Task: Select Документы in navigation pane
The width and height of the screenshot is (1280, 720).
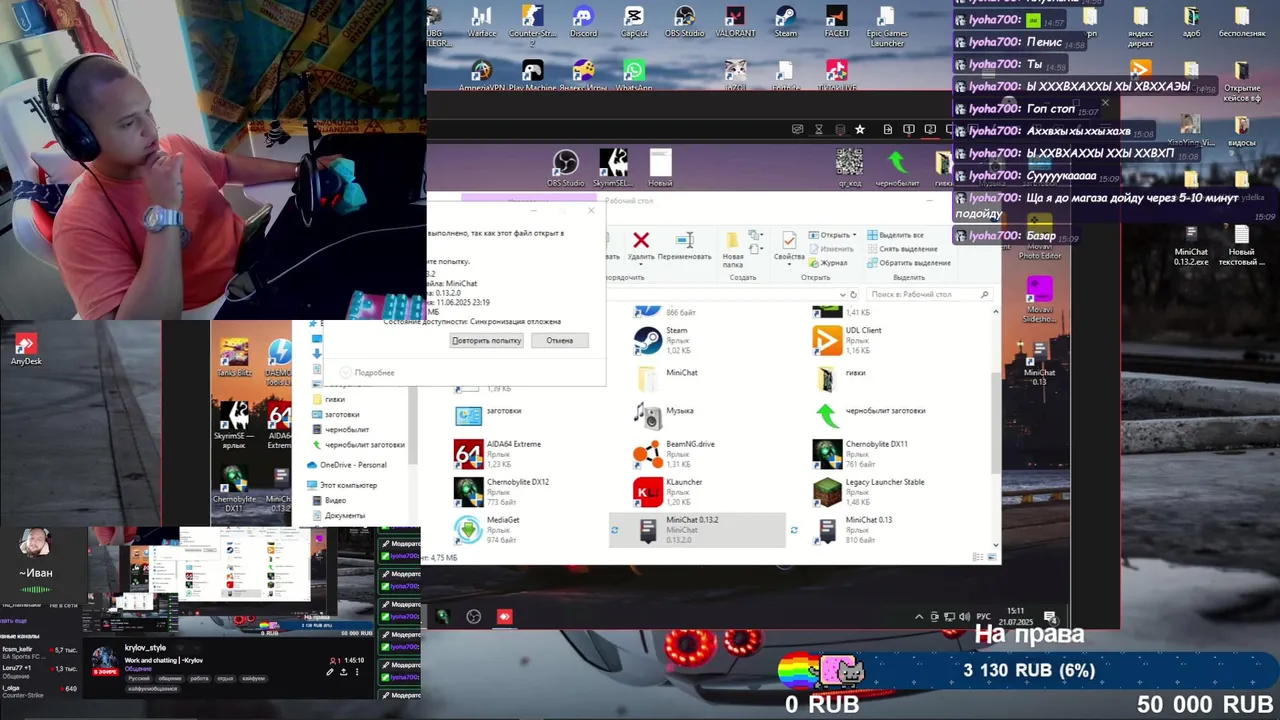Action: pos(344,516)
